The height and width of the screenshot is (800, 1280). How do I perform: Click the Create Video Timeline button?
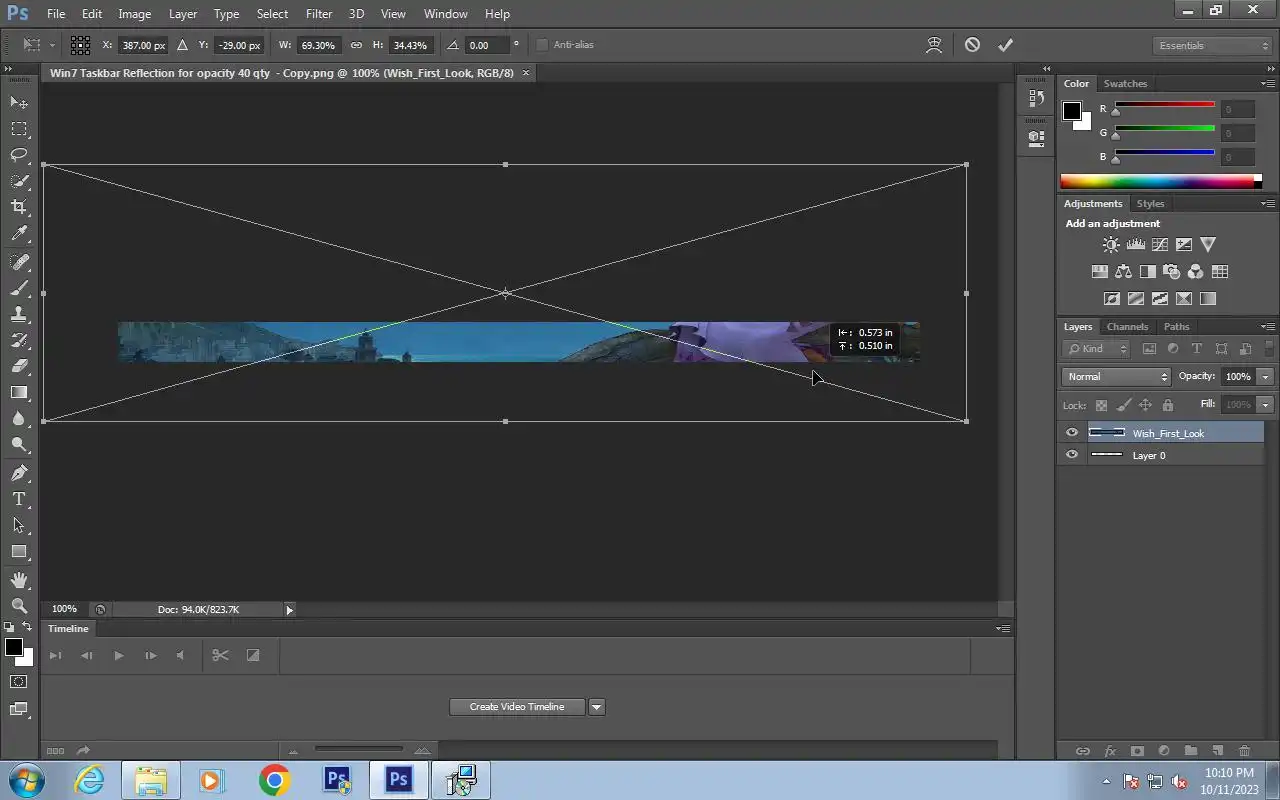click(x=517, y=707)
